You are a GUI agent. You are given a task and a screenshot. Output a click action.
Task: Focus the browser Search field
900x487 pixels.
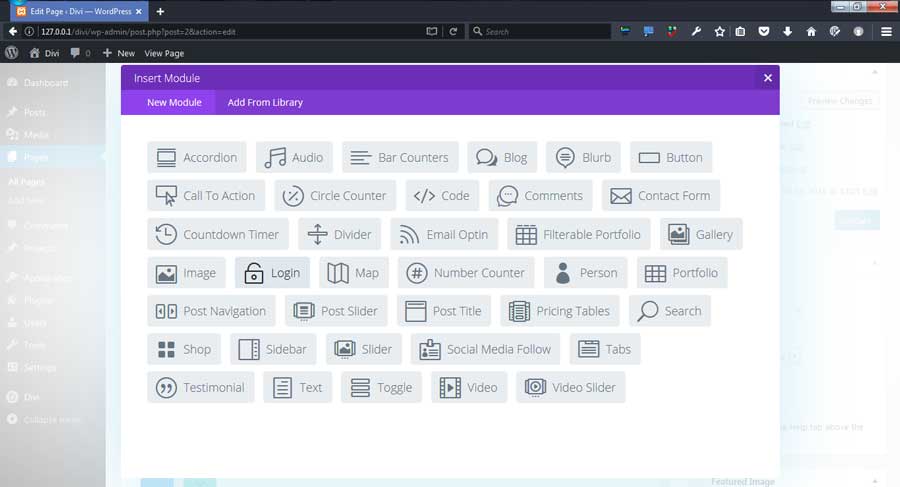(x=540, y=32)
